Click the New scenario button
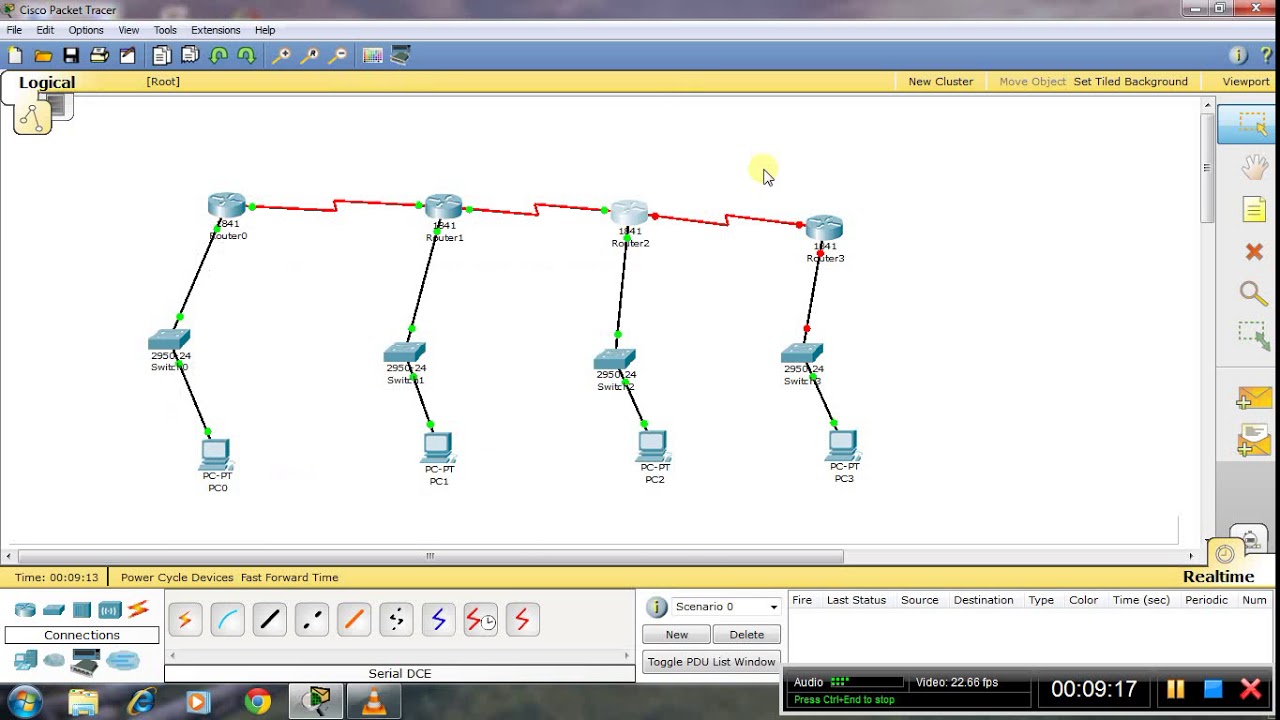 tap(677, 635)
